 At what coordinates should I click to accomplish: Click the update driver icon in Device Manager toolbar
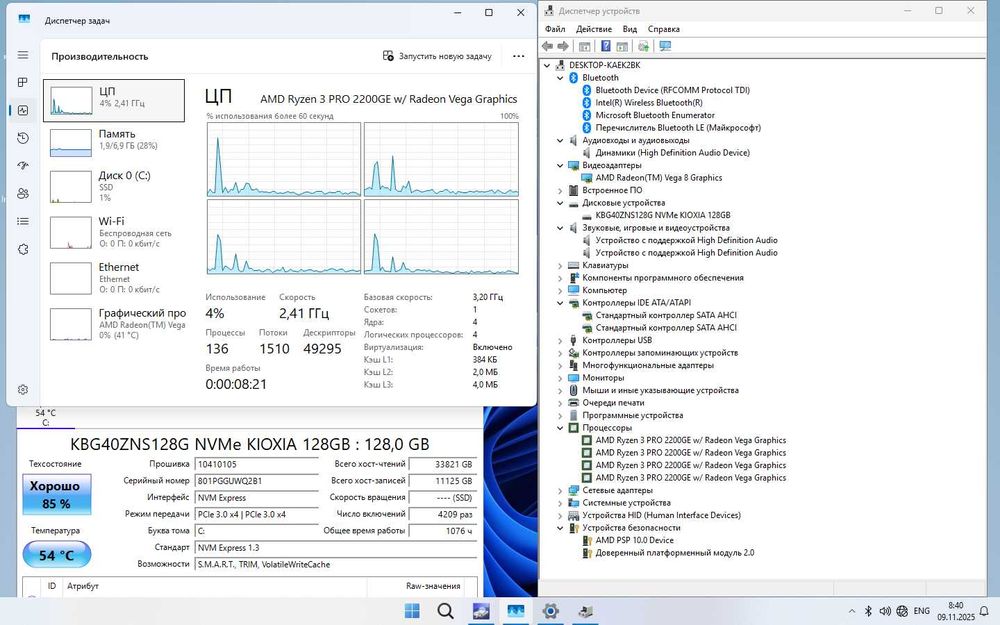tap(643, 46)
